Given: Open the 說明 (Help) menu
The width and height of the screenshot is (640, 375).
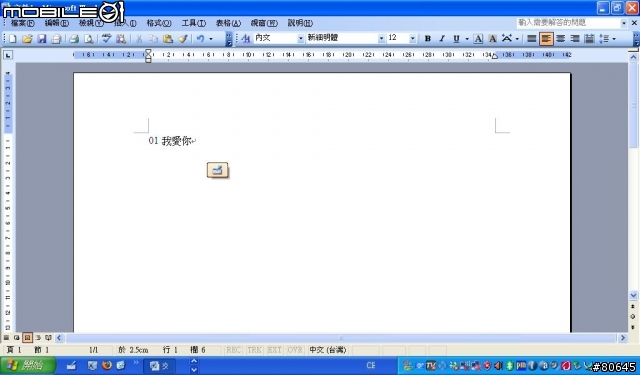Looking at the screenshot, I should pyautogui.click(x=300, y=23).
